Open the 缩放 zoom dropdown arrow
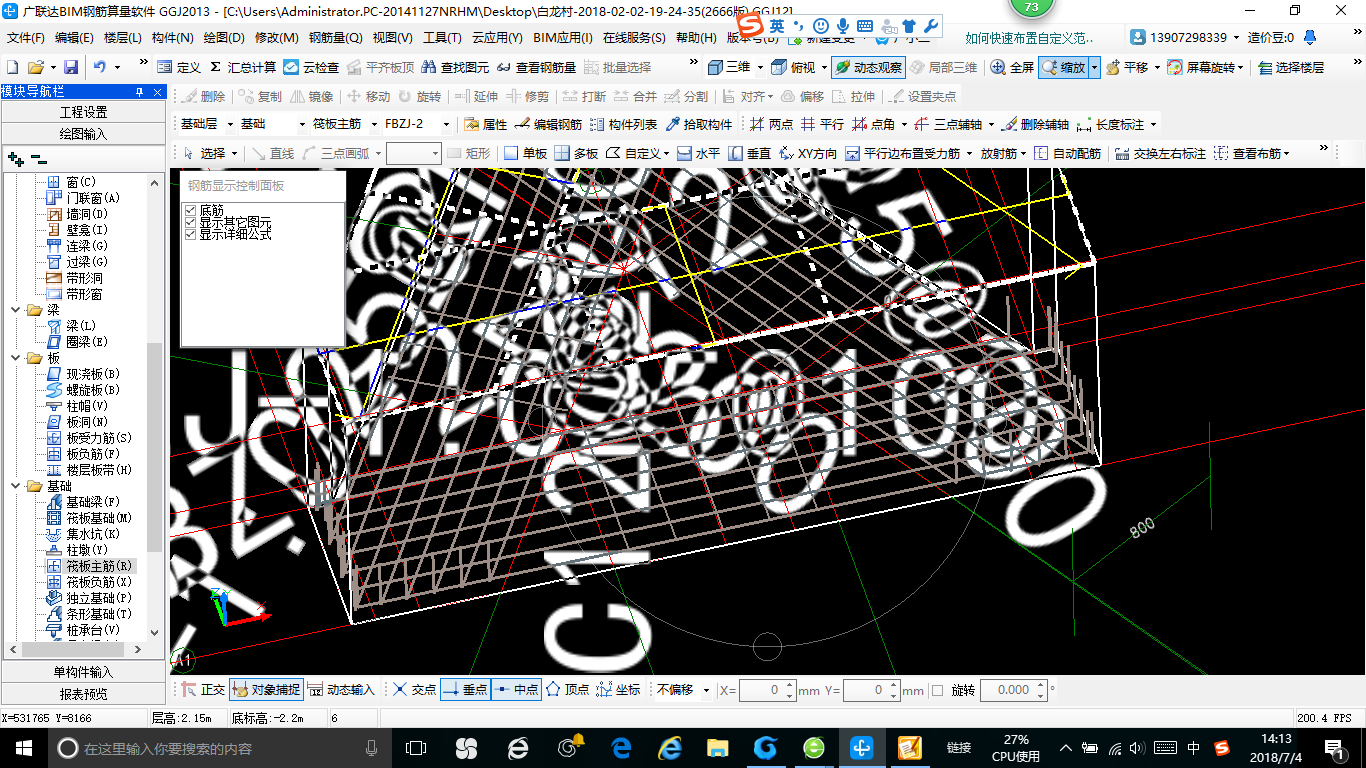This screenshot has width=1366, height=768. point(1095,67)
